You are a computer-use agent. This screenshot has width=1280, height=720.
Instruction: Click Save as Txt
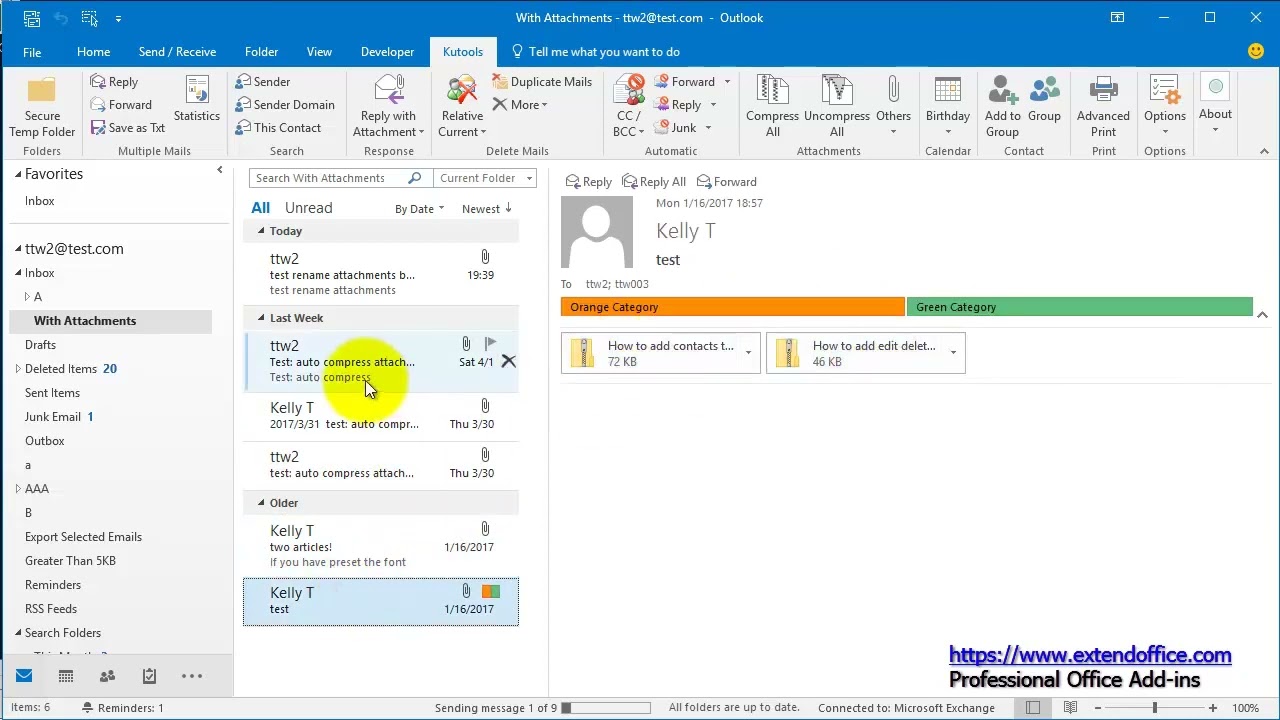pyautogui.click(x=128, y=128)
